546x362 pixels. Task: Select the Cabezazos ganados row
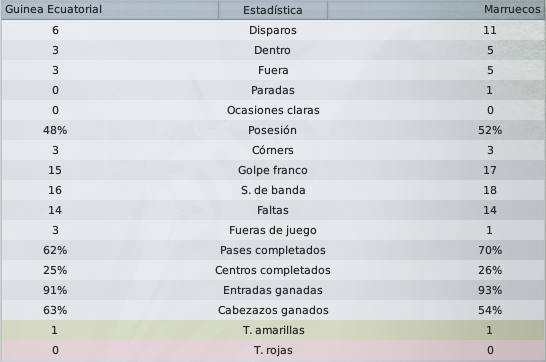click(x=273, y=310)
